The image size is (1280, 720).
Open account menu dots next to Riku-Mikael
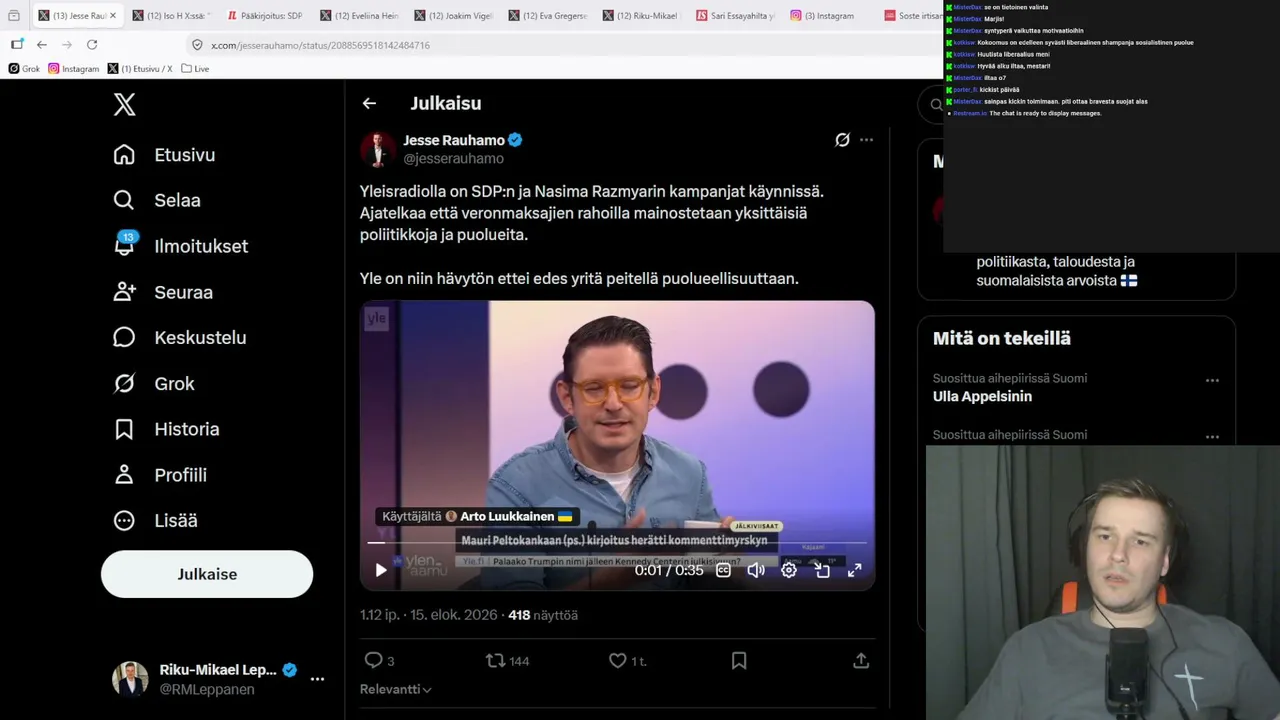click(x=317, y=679)
